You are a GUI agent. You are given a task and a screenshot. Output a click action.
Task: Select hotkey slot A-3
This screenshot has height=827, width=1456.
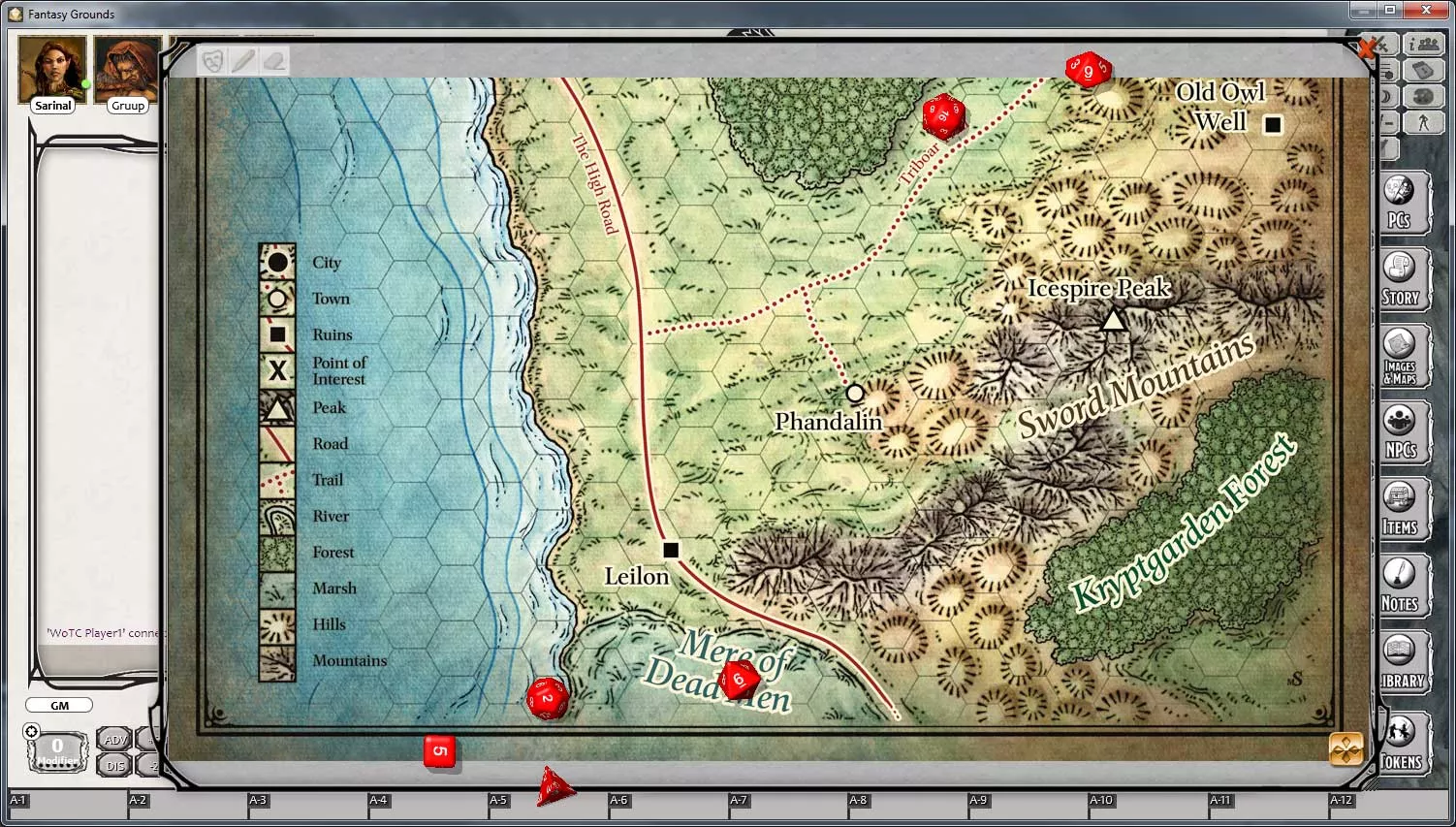click(307, 805)
